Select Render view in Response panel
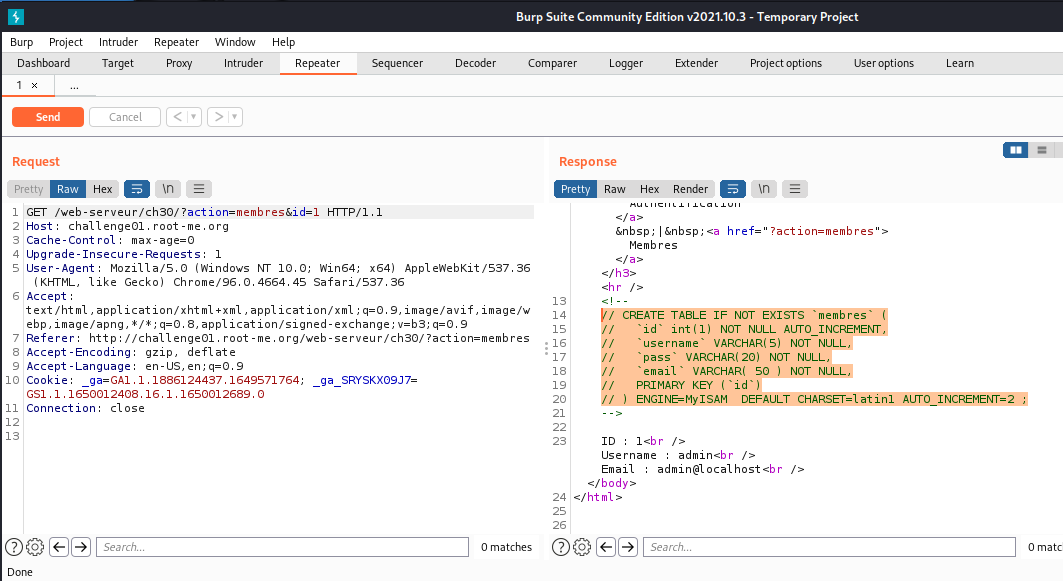Image resolution: width=1063 pixels, height=581 pixels. click(x=690, y=189)
